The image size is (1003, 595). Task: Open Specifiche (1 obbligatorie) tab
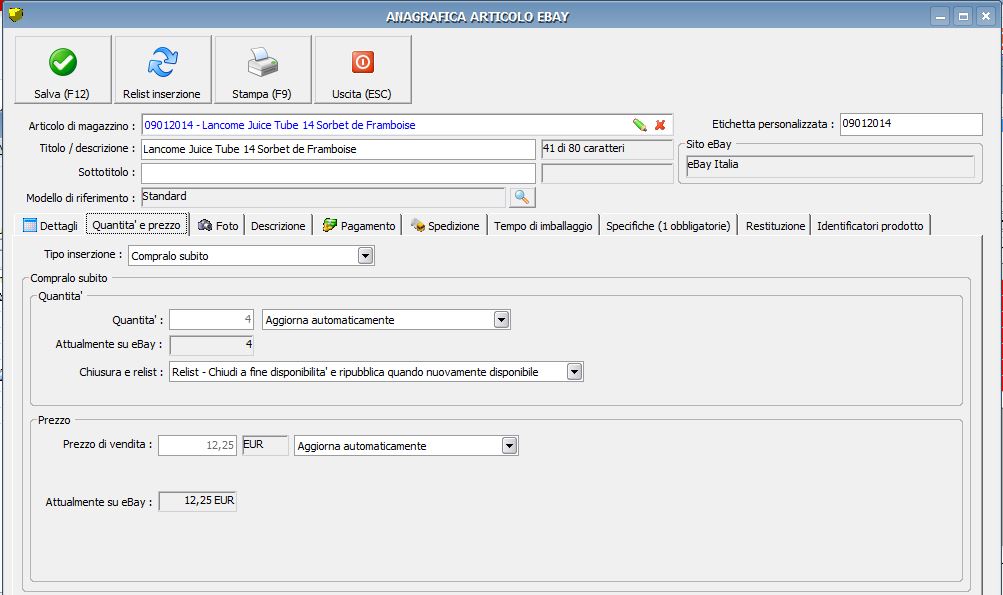tap(668, 225)
